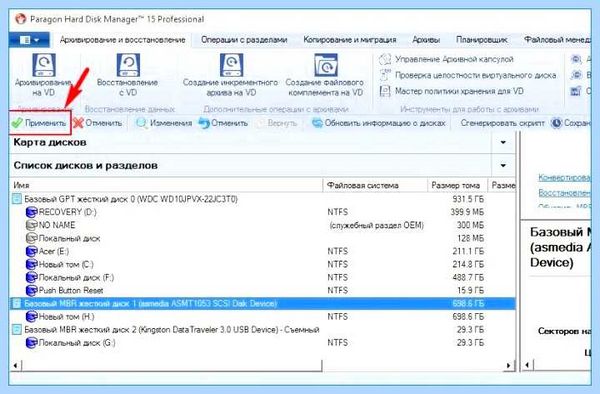Collapse the GPT disk 0 tree node
This screenshot has width=600, height=394.
click(x=16, y=199)
